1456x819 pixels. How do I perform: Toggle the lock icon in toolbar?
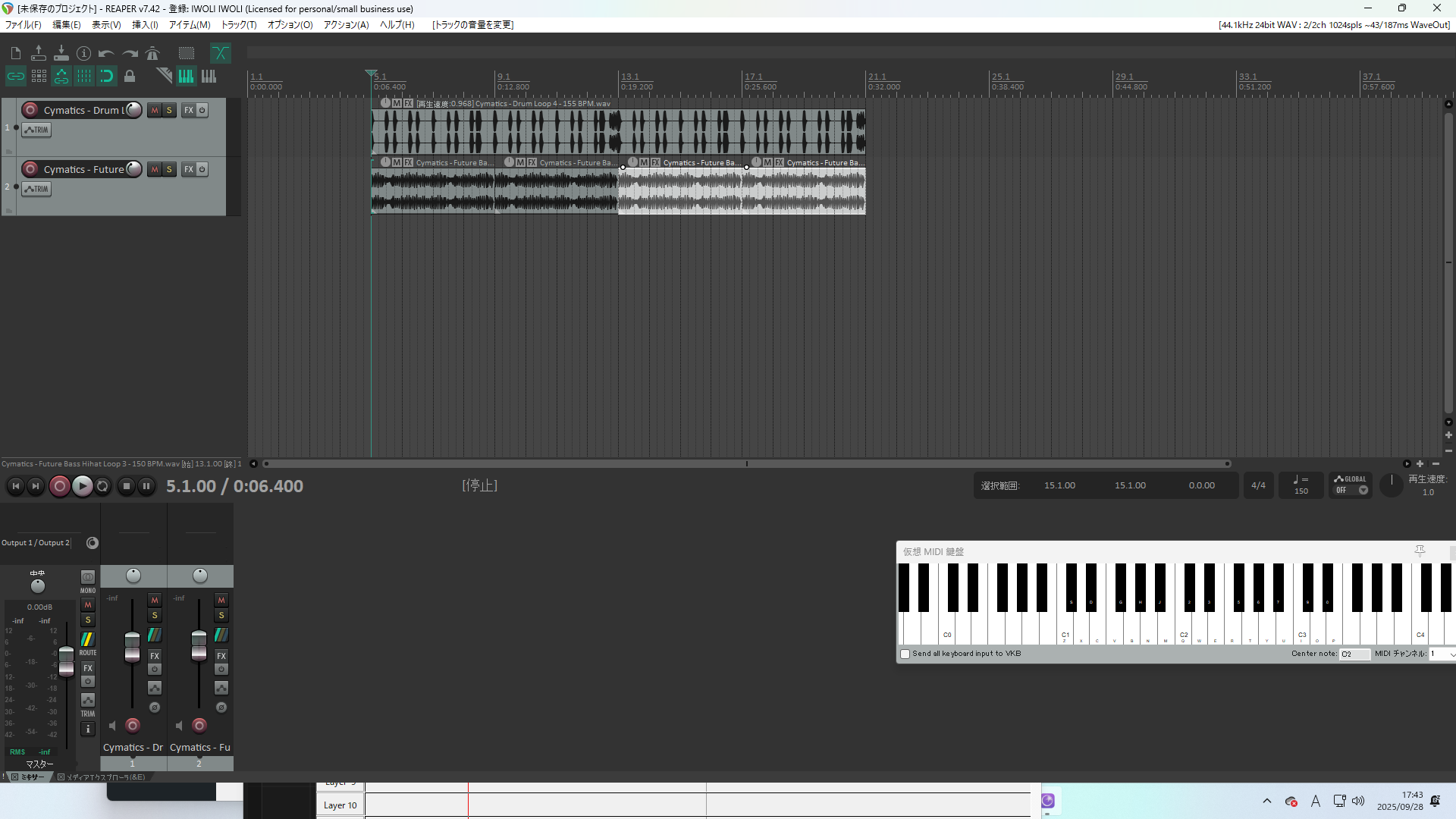pos(130,76)
